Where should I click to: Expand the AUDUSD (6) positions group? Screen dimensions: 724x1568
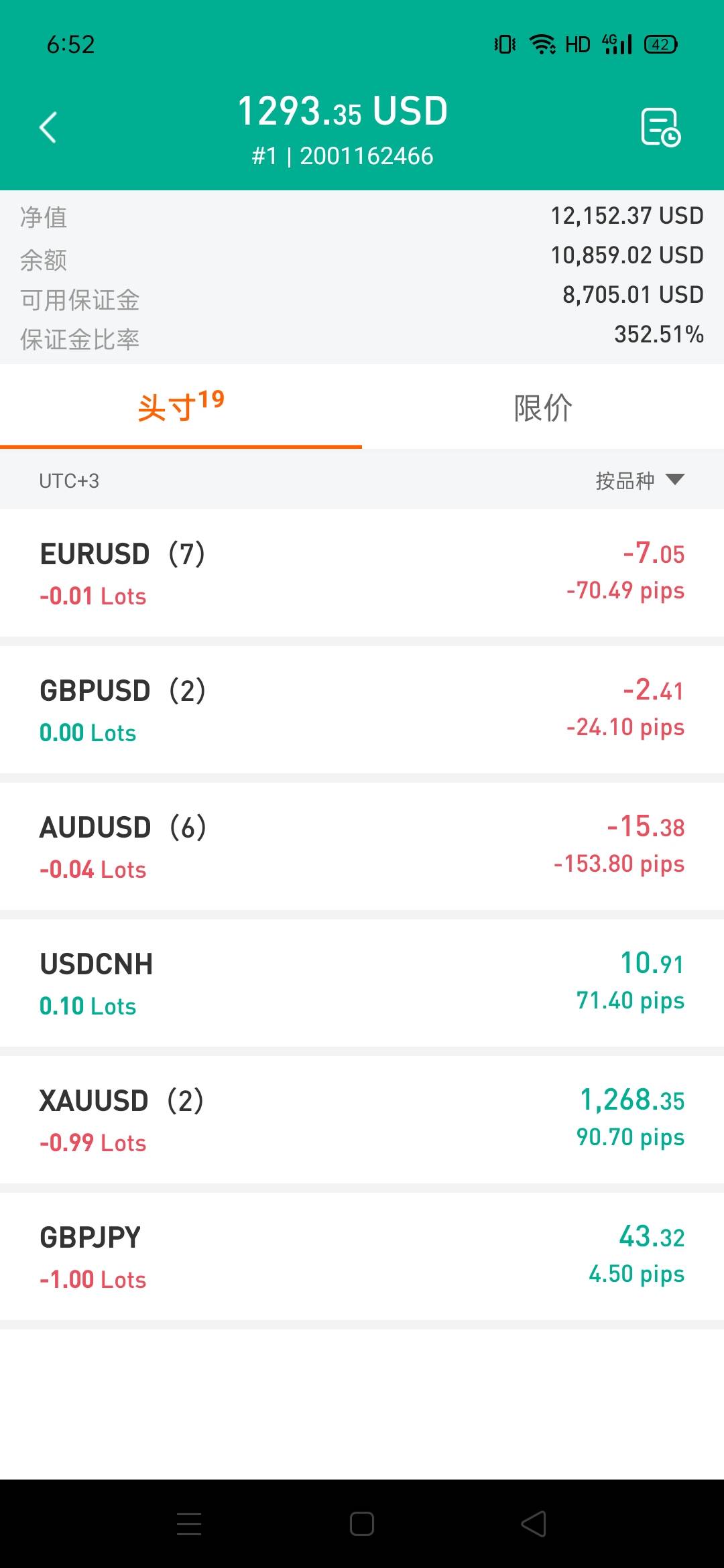click(362, 846)
